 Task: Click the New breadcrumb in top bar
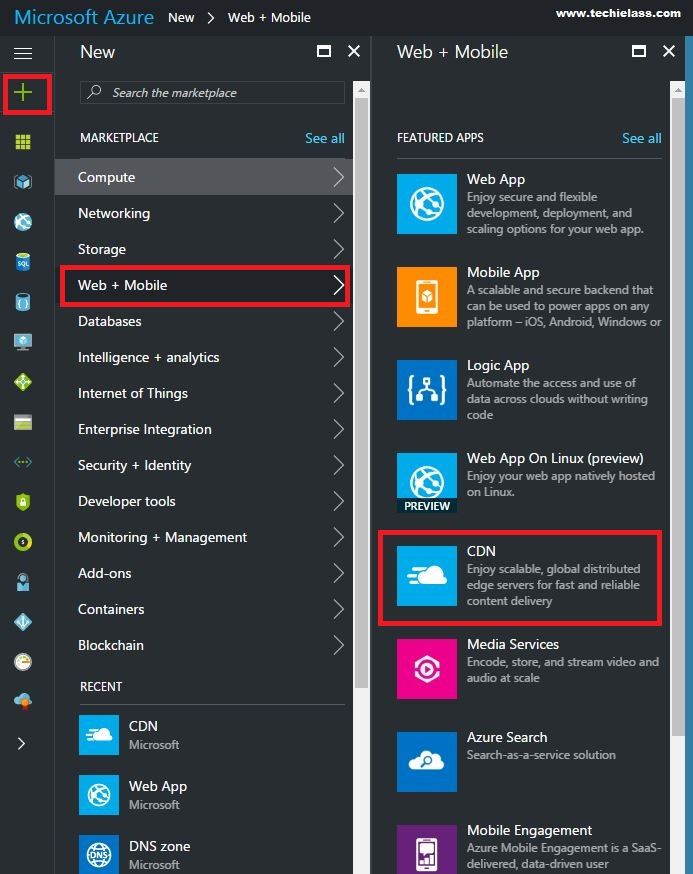point(181,17)
